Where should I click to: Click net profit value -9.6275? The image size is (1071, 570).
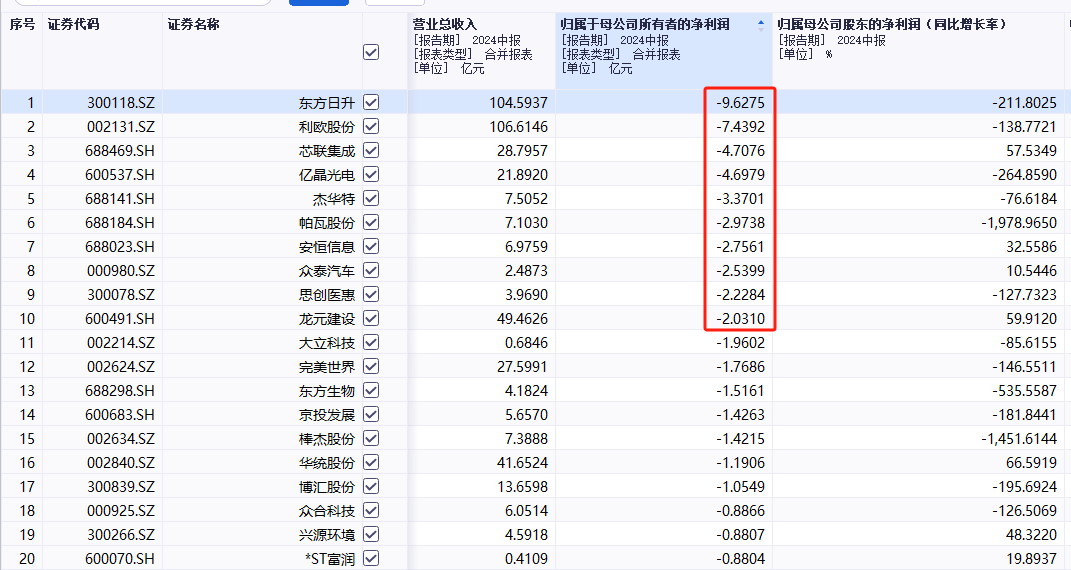click(740, 103)
